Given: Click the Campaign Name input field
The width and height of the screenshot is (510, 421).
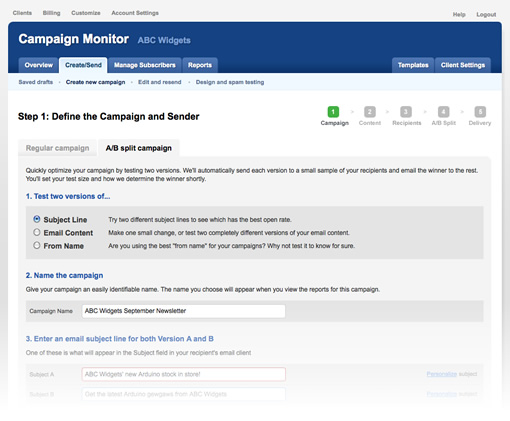Looking at the screenshot, I should 184,311.
